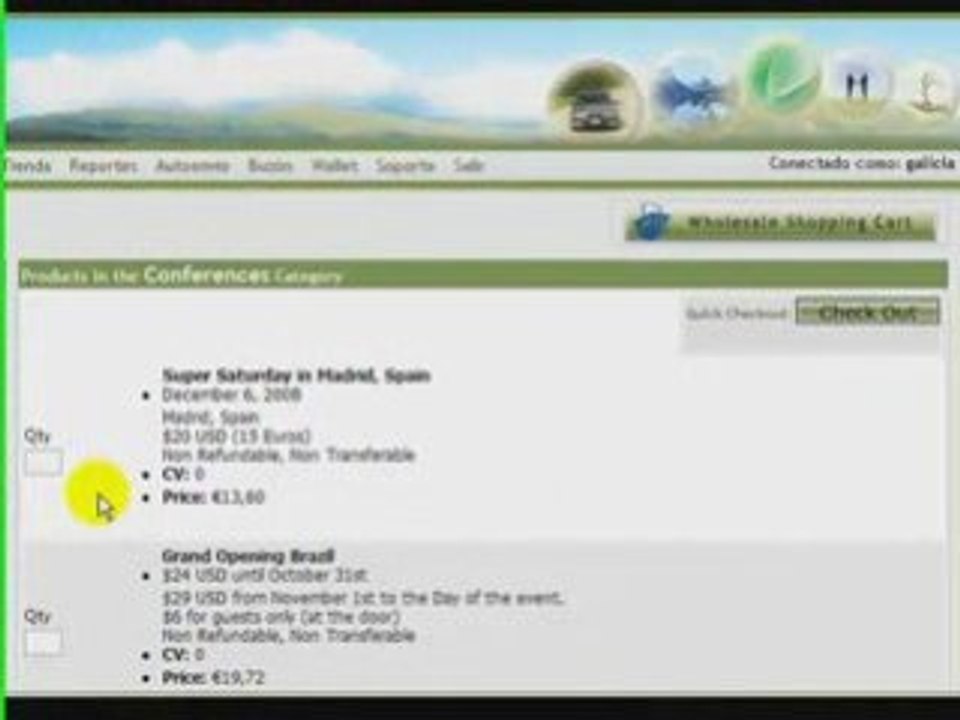Click the Check Out button
Screen dimensions: 960x720
(868, 313)
